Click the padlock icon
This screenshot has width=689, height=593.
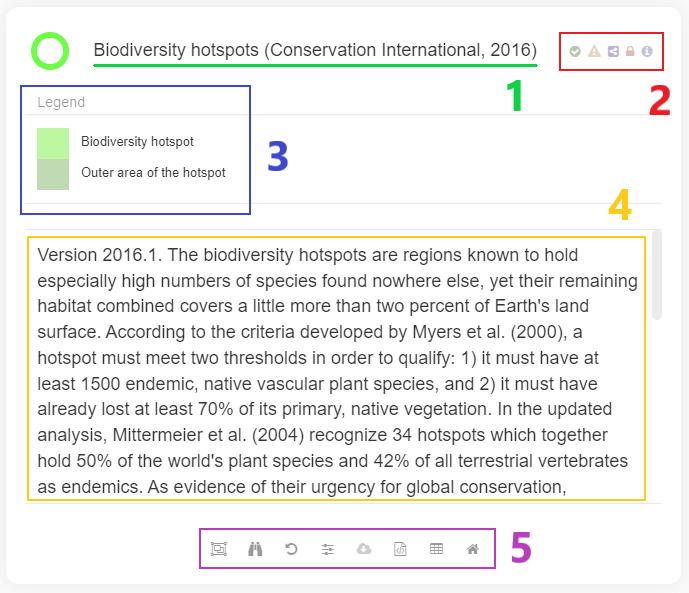tap(630, 51)
